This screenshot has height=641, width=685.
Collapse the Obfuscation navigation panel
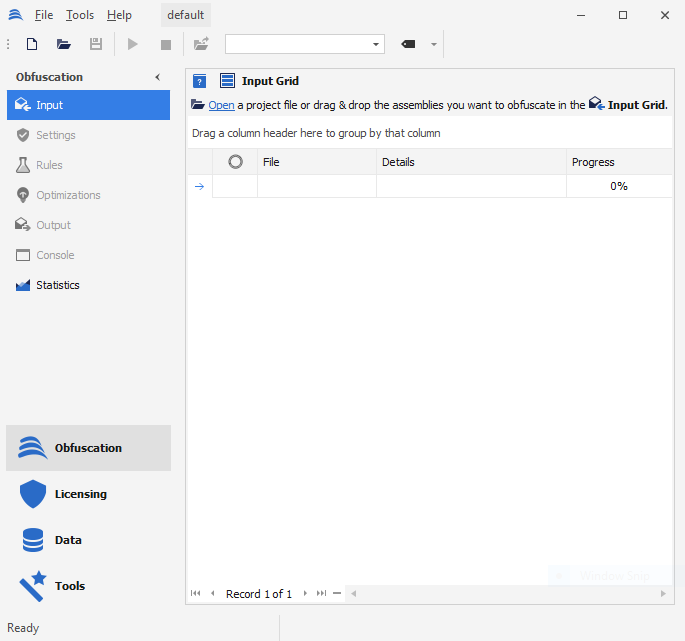pos(157,77)
